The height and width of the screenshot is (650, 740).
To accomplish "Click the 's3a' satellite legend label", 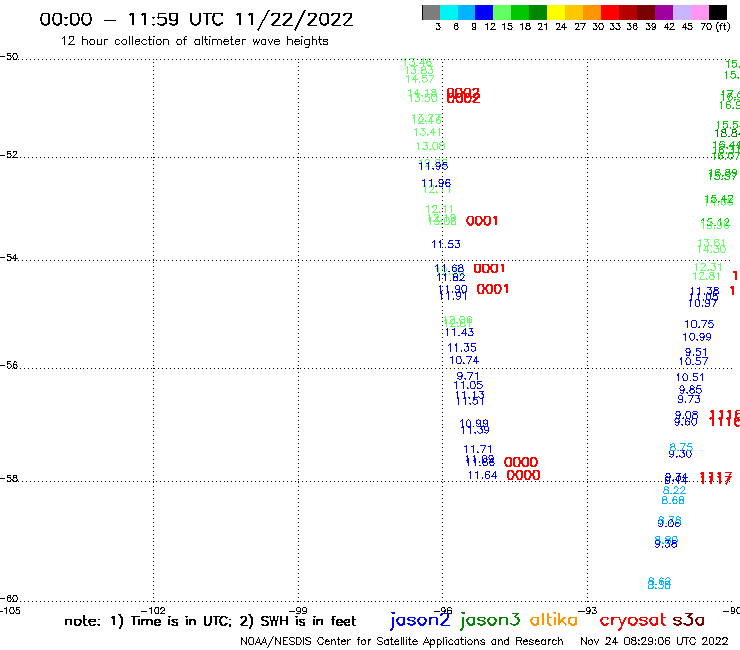I will click(x=688, y=620).
